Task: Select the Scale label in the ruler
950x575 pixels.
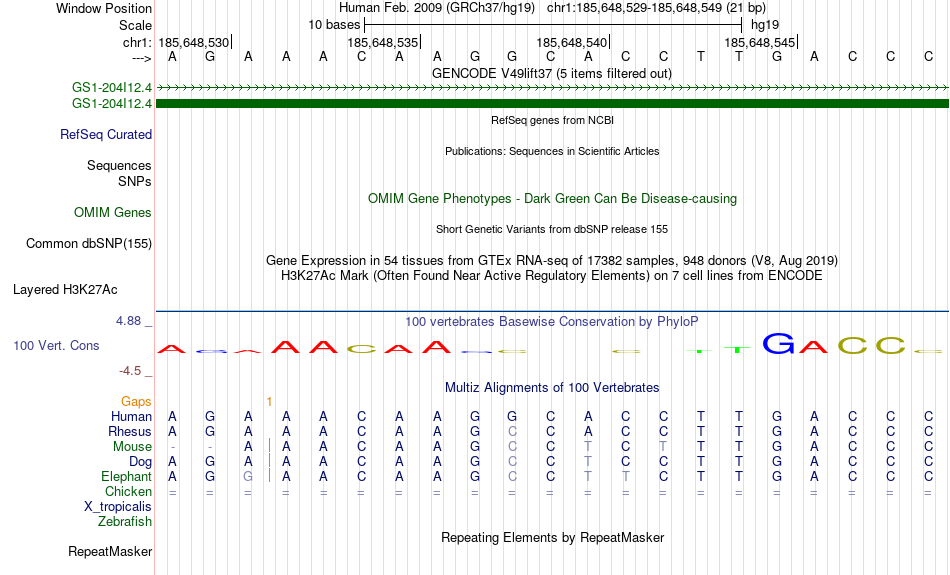Action: pyautogui.click(x=135, y=25)
